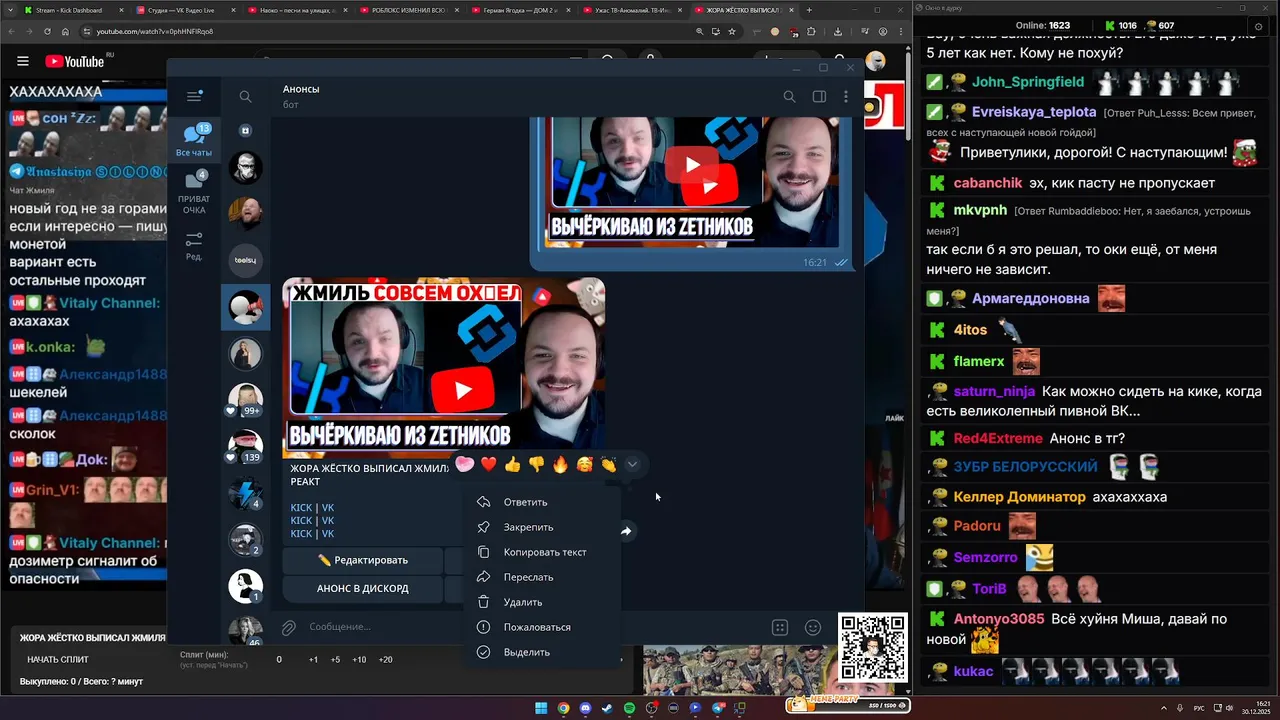1280x720 pixels.
Task: Open Steam from the taskbar
Action: point(607,708)
